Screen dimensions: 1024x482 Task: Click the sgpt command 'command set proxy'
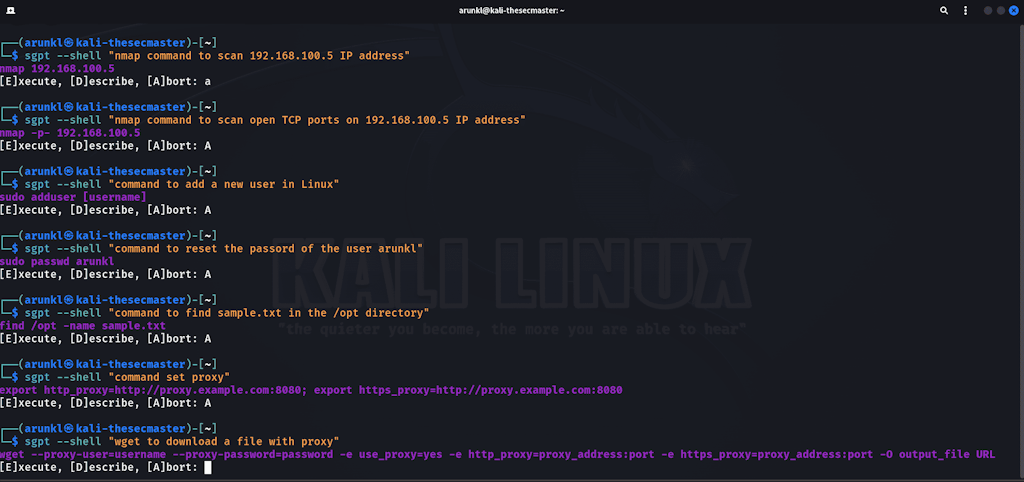tap(127, 378)
